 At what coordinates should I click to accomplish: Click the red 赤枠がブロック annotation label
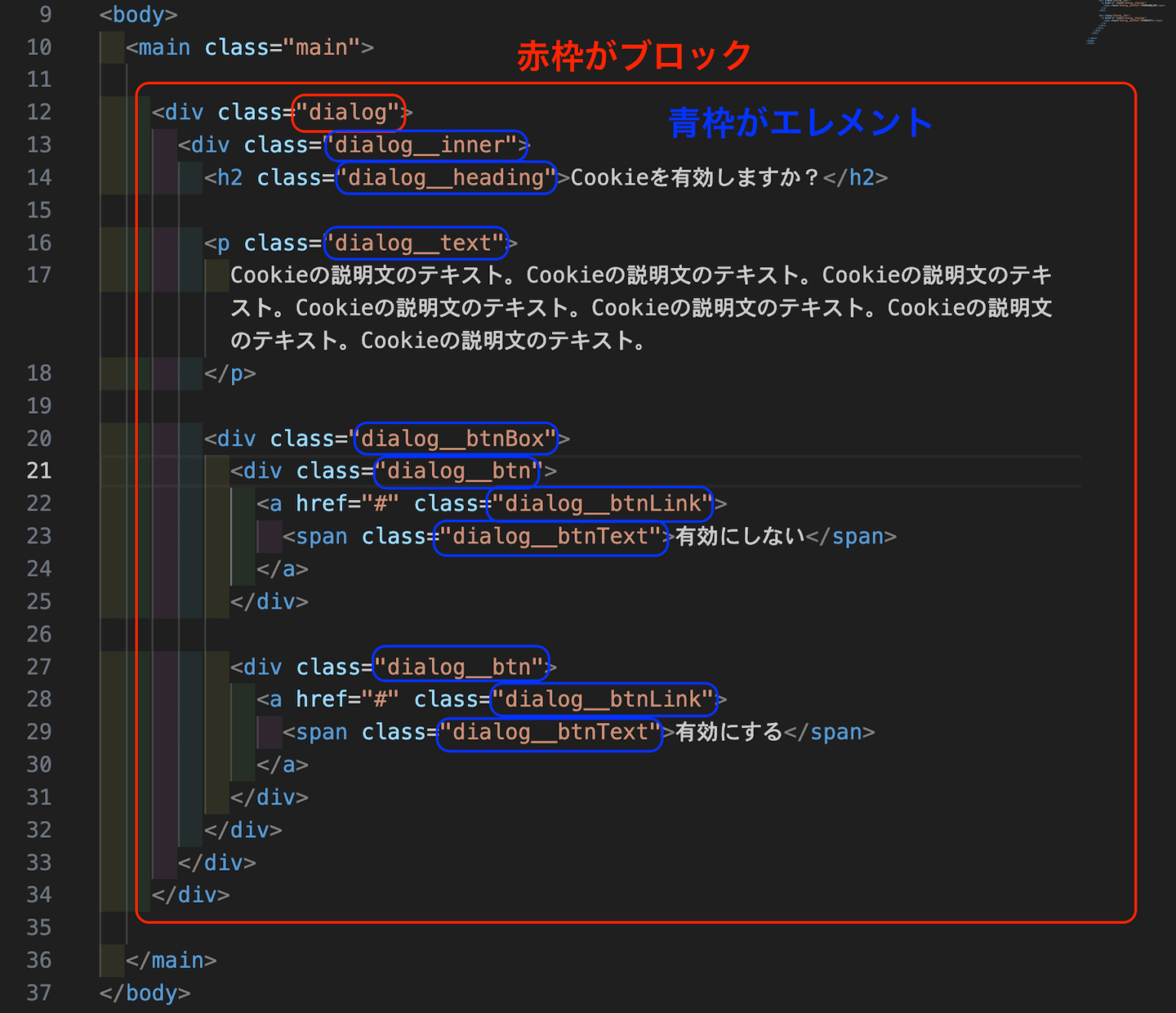(x=631, y=54)
